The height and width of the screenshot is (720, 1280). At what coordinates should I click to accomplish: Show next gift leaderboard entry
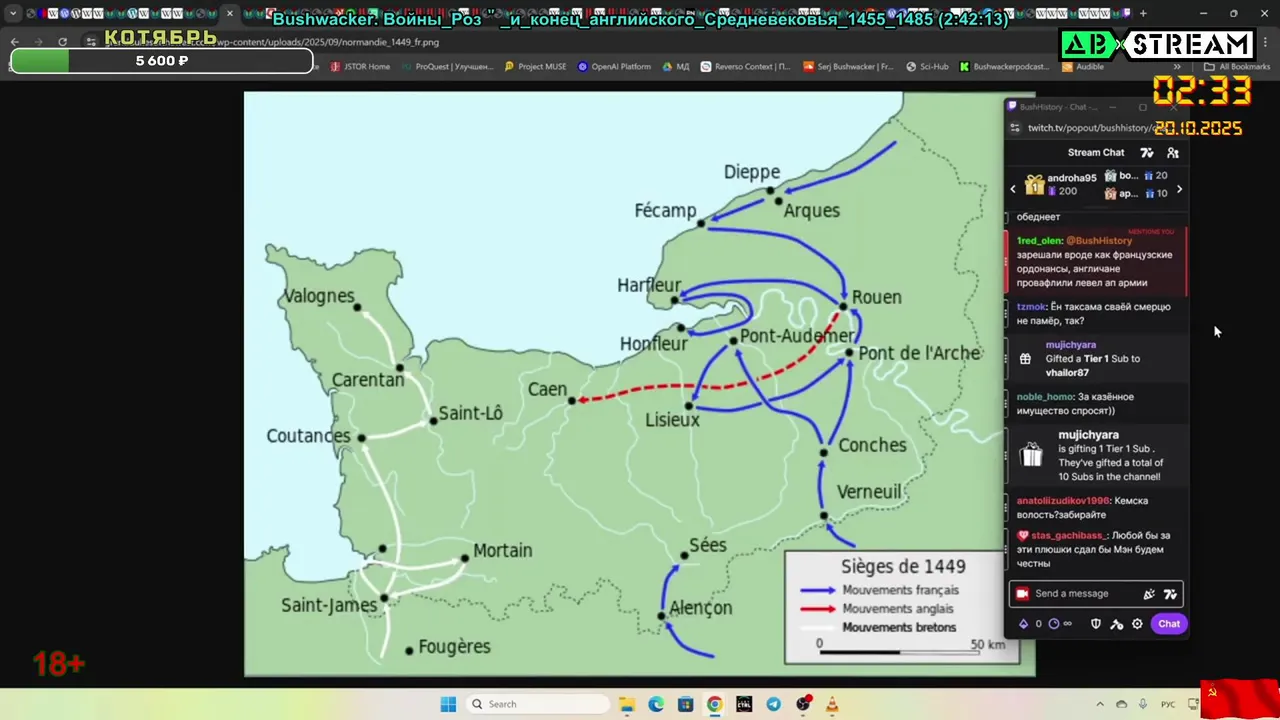(1179, 189)
